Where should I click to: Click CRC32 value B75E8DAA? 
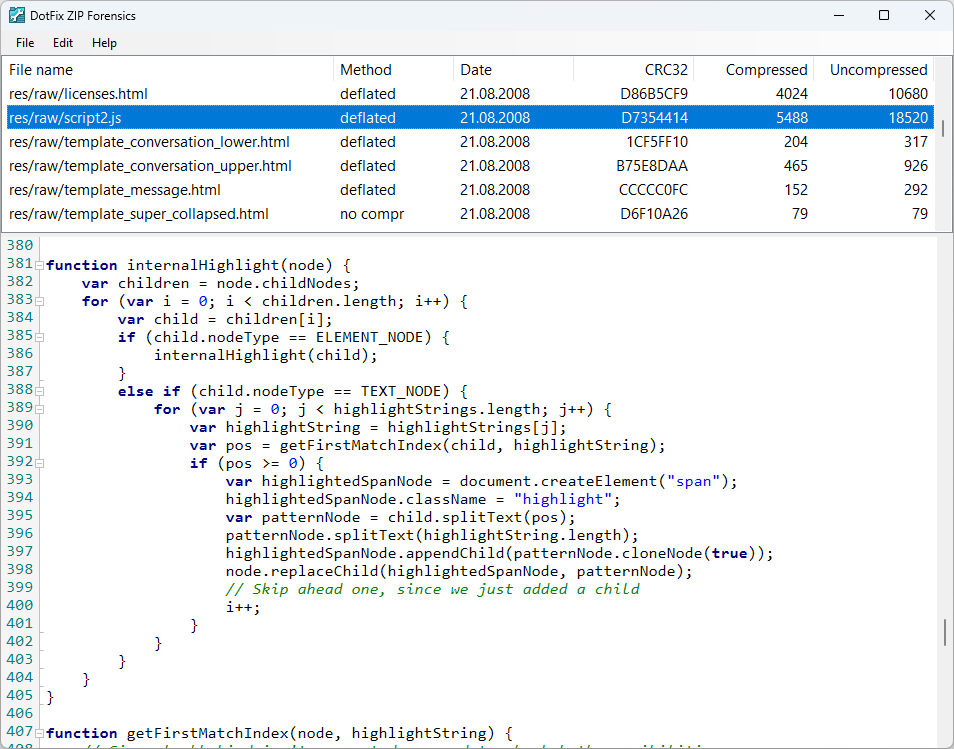(652, 165)
